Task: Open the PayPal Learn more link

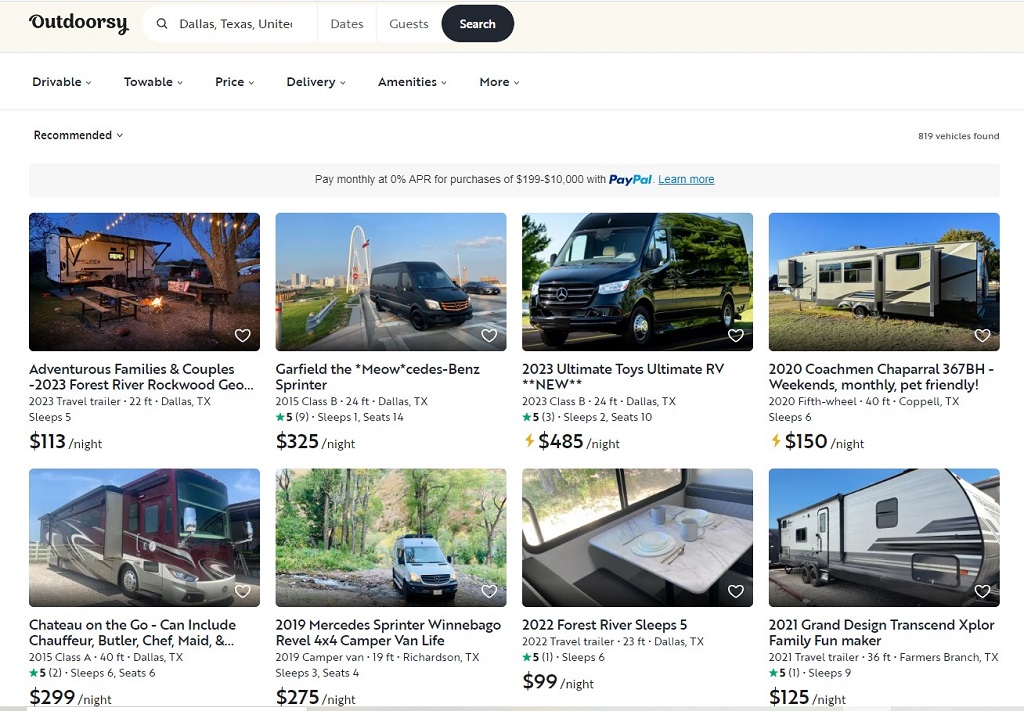Action: pos(686,179)
